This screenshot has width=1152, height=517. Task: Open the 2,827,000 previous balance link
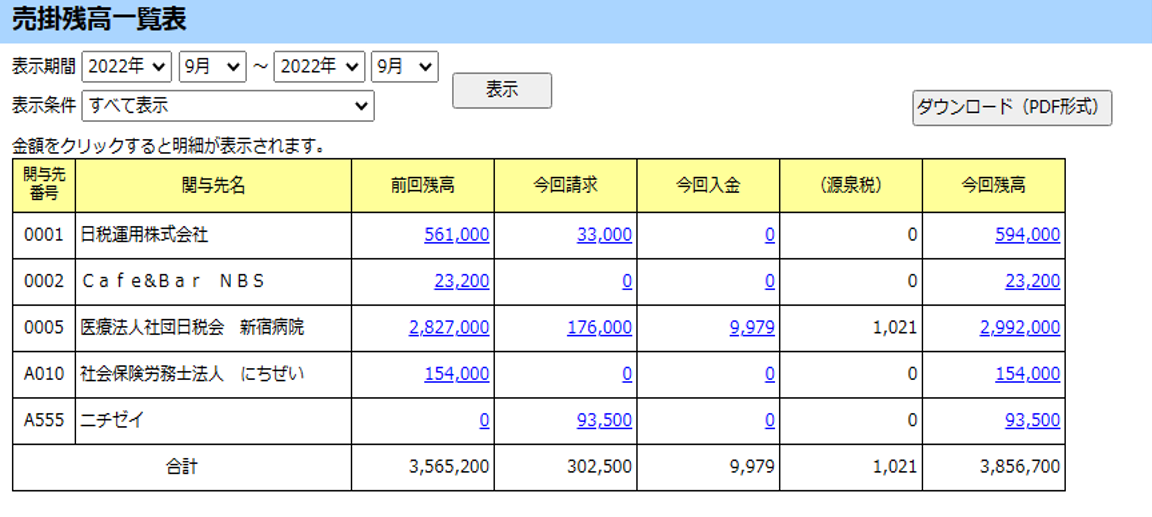449,328
